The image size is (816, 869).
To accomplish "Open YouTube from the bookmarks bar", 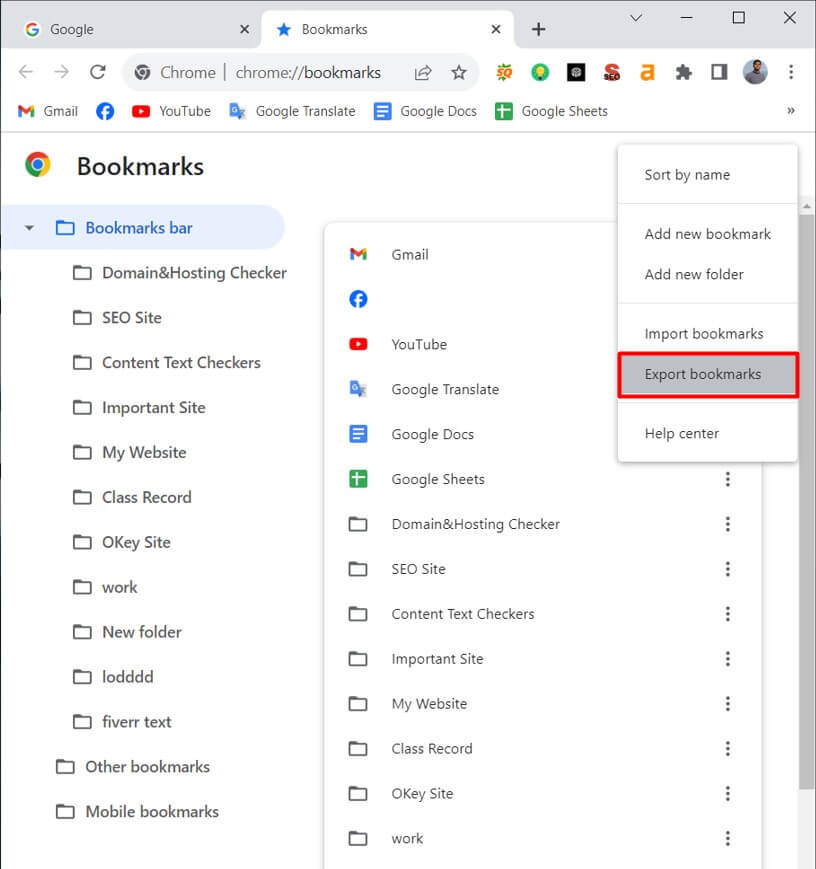I will (x=171, y=111).
